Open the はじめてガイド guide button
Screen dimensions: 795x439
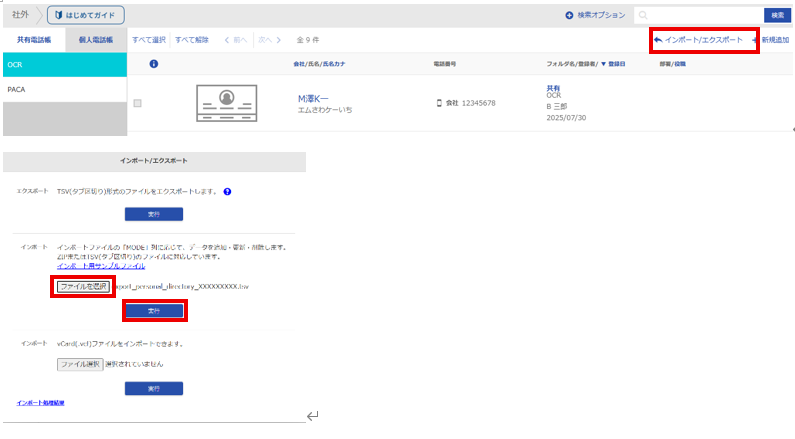(86, 15)
